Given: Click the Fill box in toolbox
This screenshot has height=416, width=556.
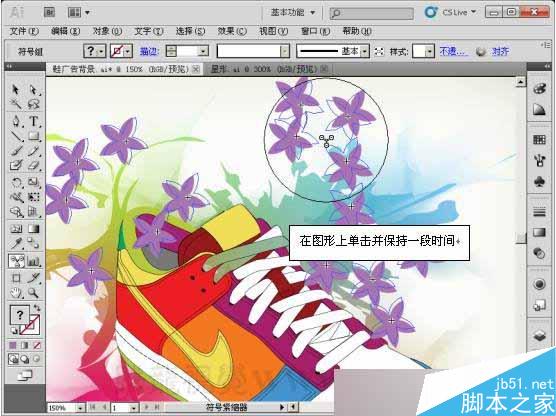Looking at the screenshot, I should tap(20, 315).
